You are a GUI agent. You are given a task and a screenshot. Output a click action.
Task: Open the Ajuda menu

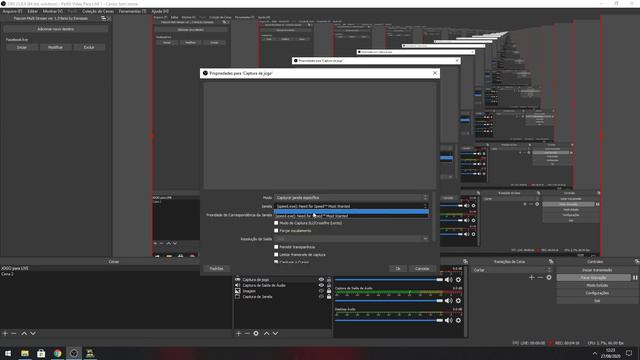pos(160,11)
